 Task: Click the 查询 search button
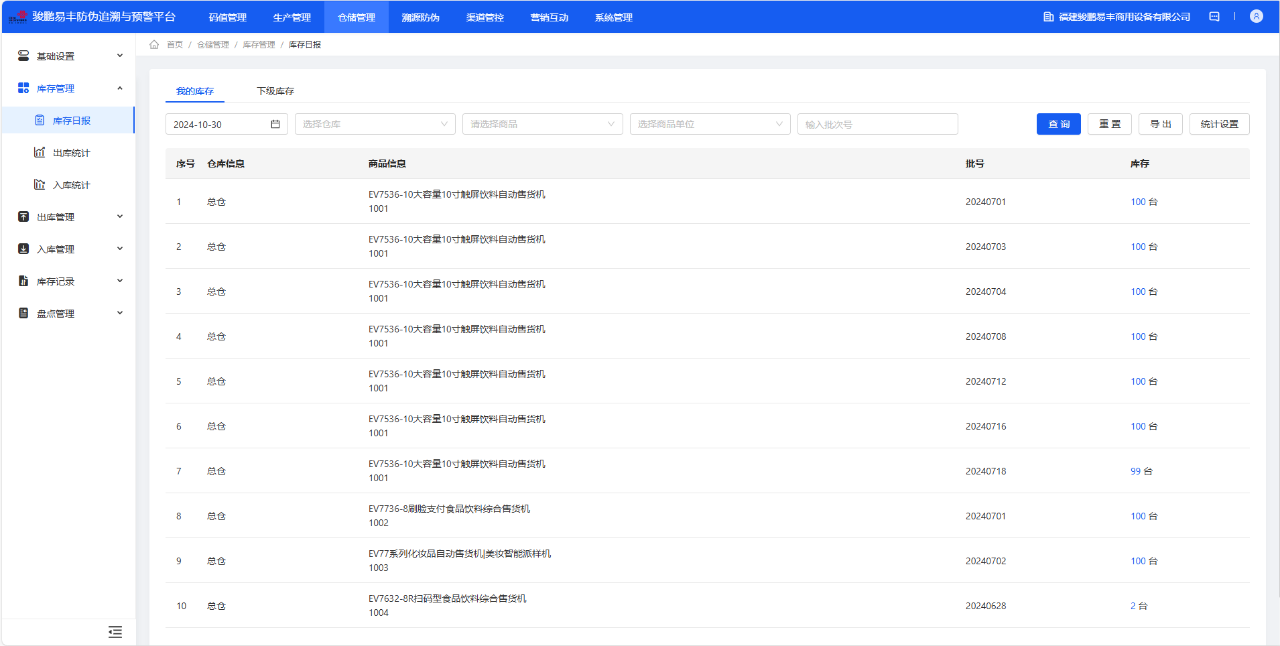tap(1058, 124)
